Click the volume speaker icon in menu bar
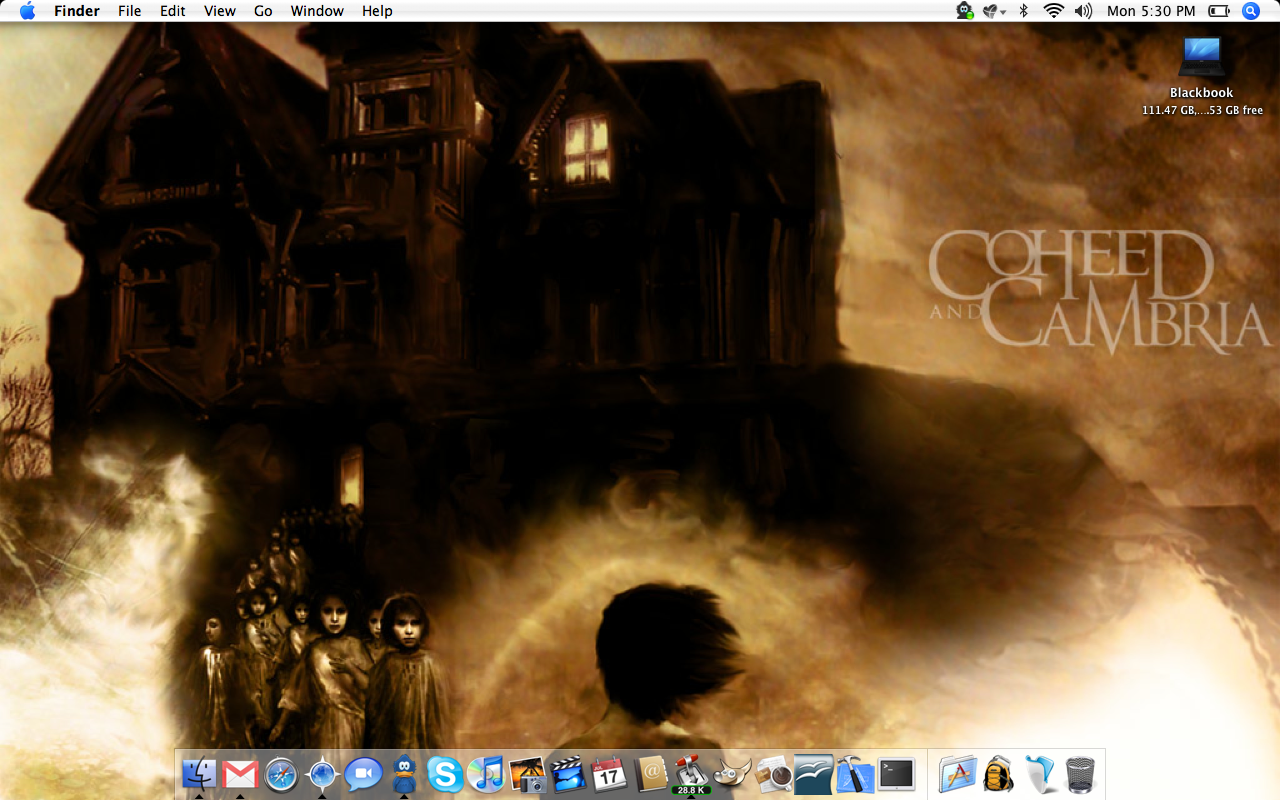Image resolution: width=1280 pixels, height=800 pixels. tap(1083, 11)
